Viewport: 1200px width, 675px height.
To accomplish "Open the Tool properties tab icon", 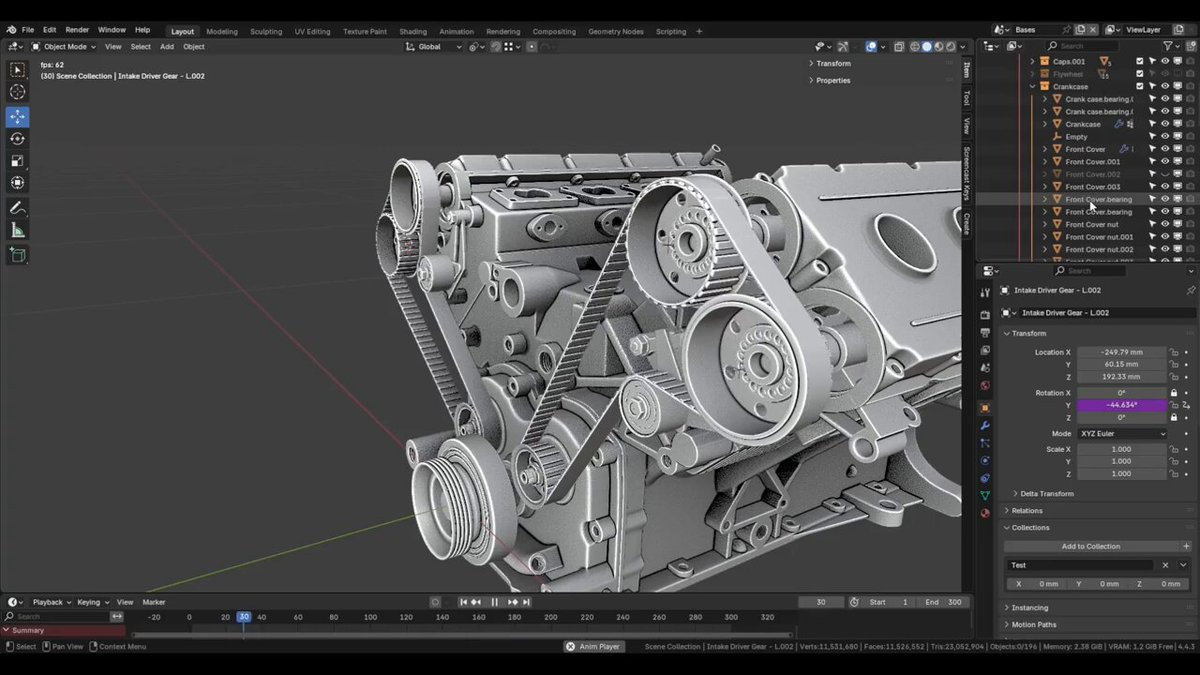I will point(985,292).
